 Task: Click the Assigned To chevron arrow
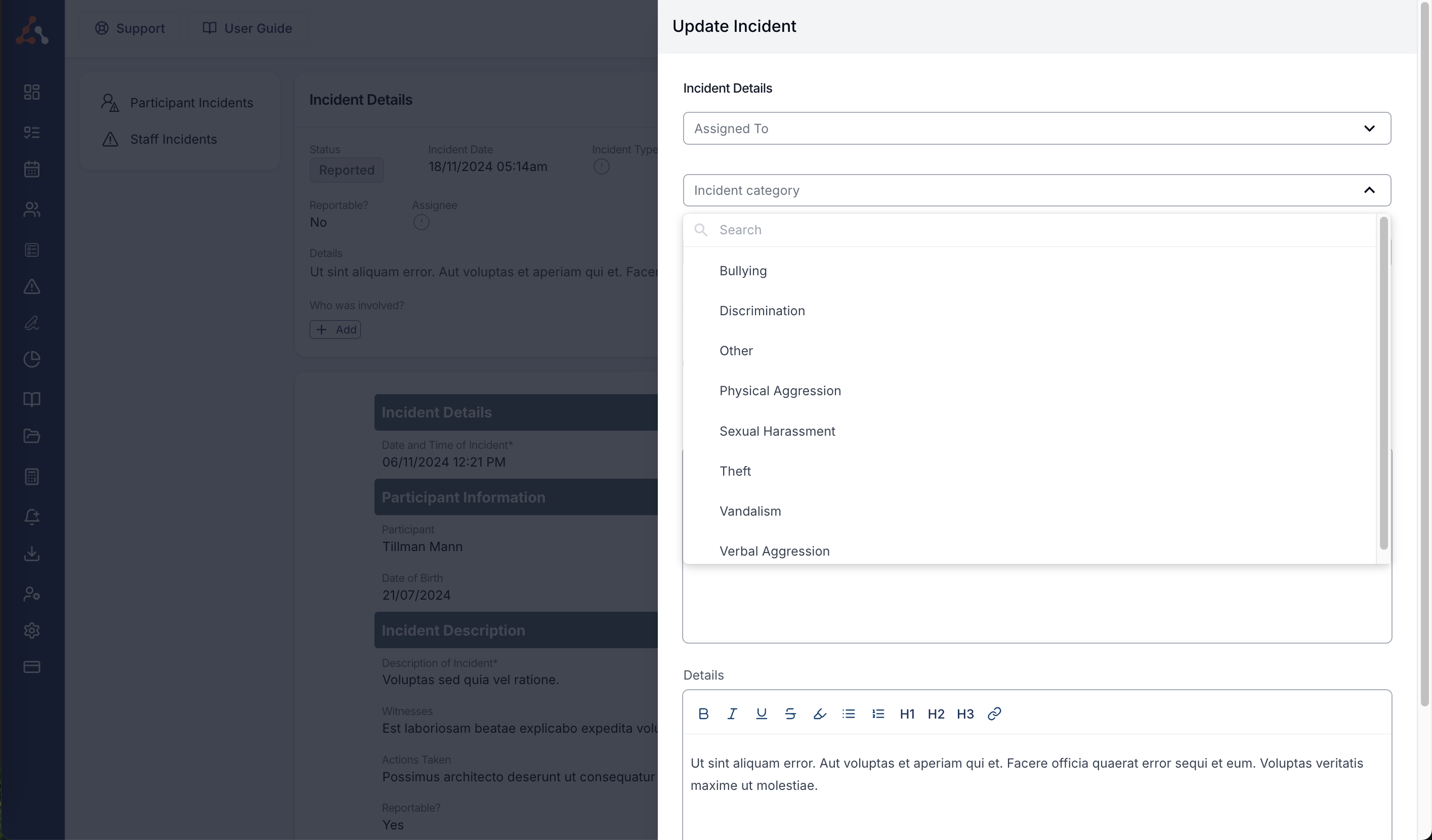tap(1369, 129)
